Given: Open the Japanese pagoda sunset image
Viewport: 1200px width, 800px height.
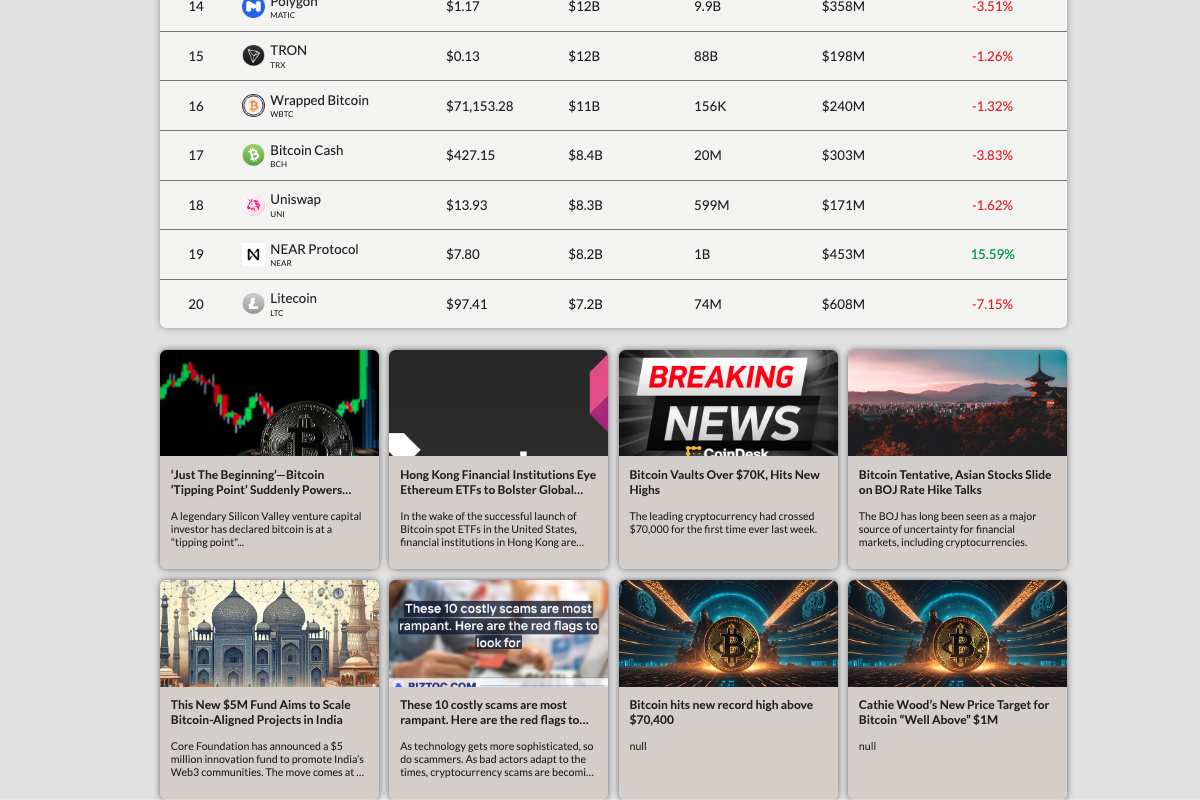Looking at the screenshot, I should click(957, 403).
